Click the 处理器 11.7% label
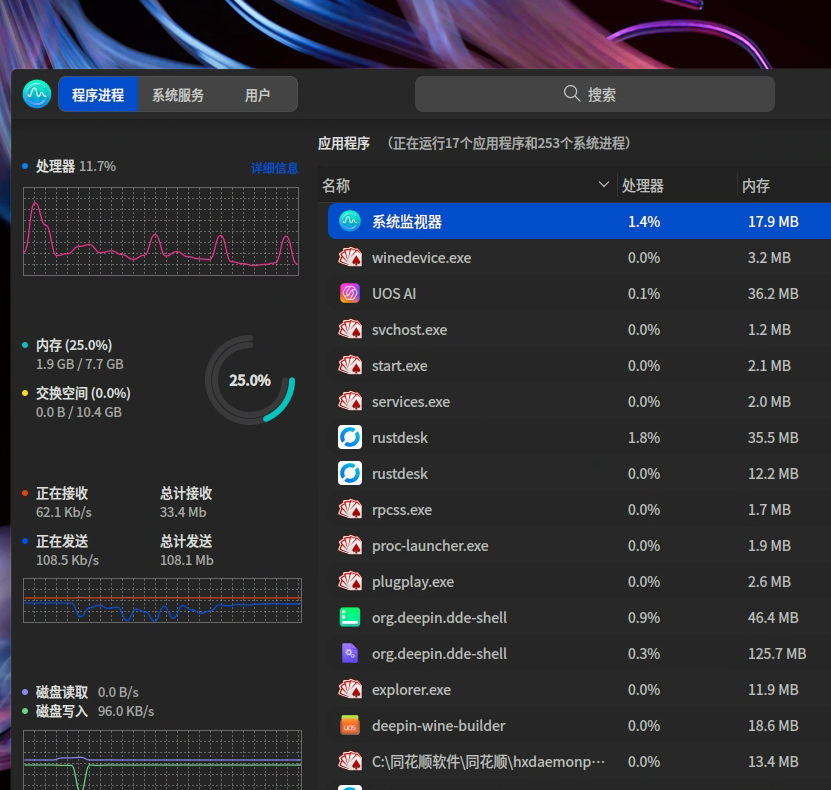 (x=76, y=166)
